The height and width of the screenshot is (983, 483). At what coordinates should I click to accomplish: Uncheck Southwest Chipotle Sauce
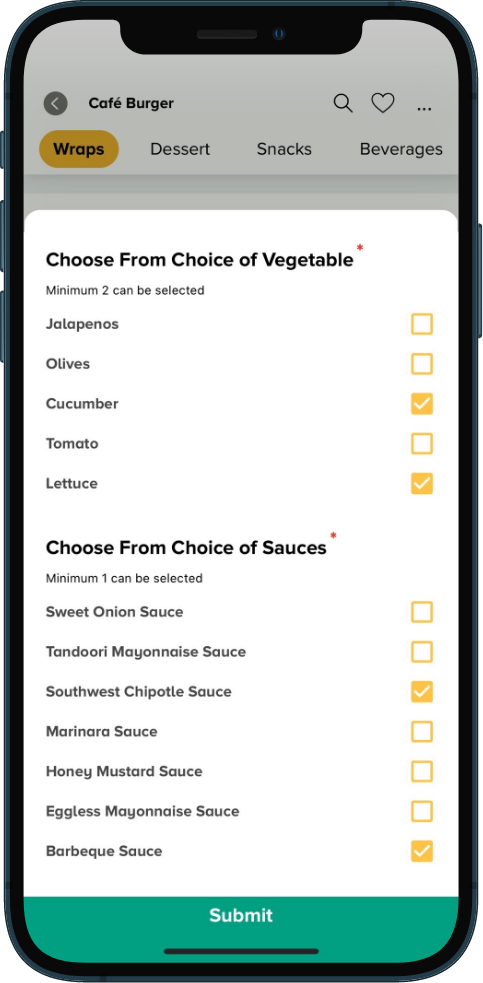pos(422,691)
